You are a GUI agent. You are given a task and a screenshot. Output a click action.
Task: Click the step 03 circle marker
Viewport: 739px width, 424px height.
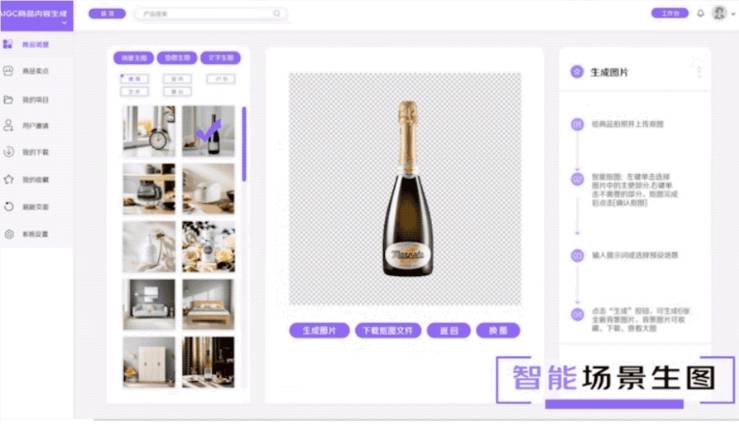pyautogui.click(x=577, y=255)
